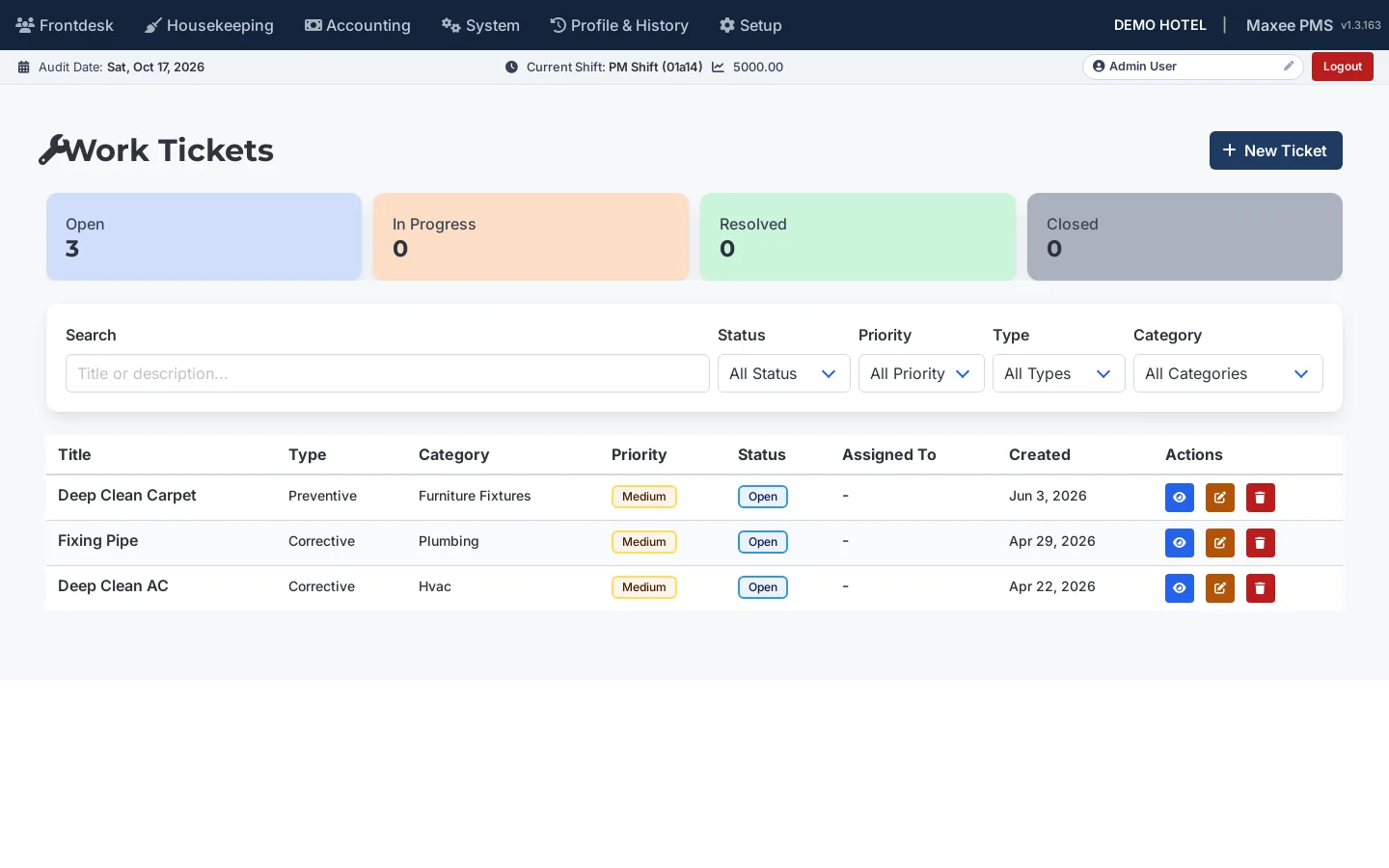The image size is (1389, 868).
Task: Click the Priority column header
Action: [639, 454]
